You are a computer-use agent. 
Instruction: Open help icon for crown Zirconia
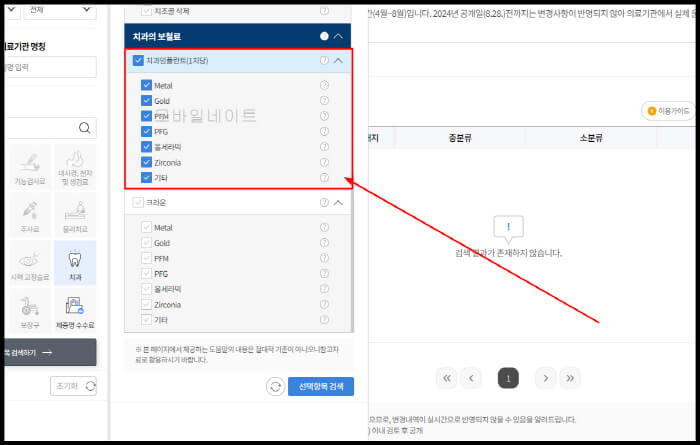[x=324, y=304]
